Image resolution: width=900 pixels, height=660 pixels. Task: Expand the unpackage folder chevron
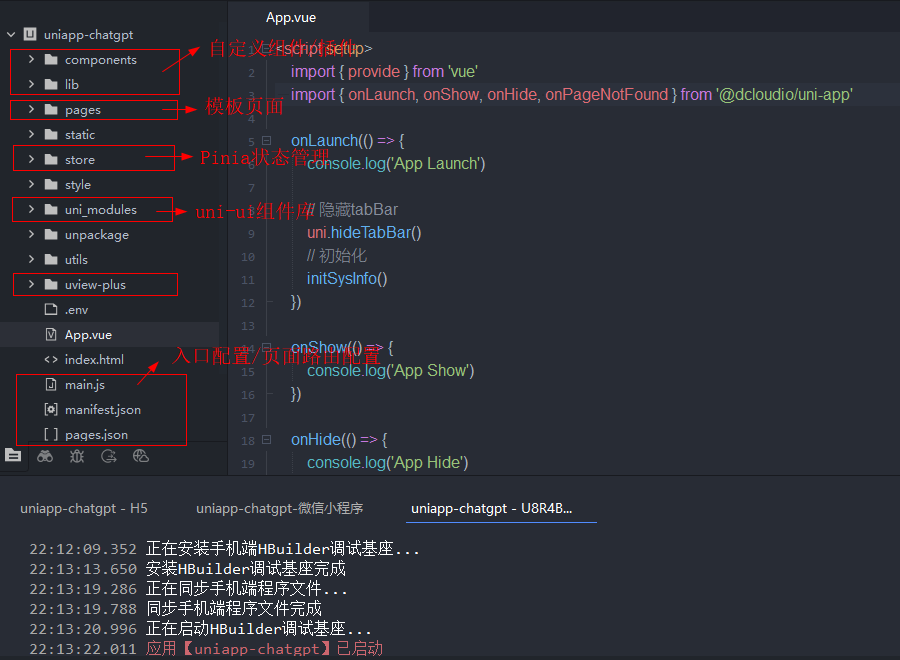pyautogui.click(x=31, y=234)
